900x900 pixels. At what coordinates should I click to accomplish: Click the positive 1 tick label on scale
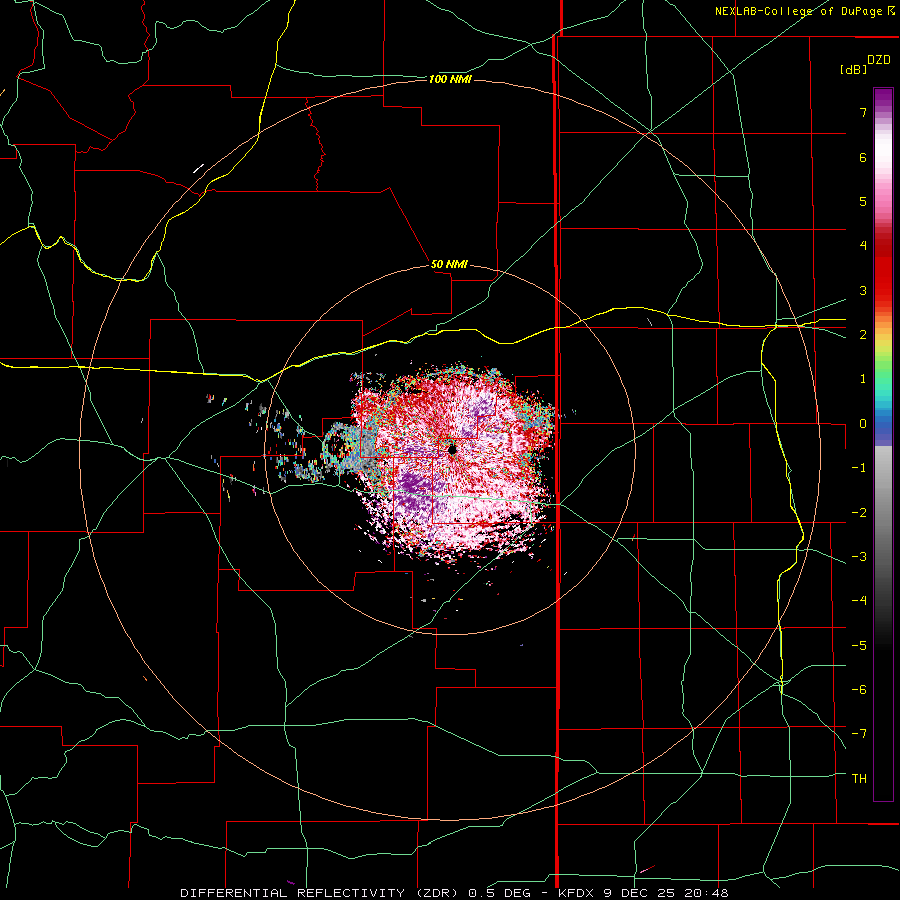(x=863, y=379)
